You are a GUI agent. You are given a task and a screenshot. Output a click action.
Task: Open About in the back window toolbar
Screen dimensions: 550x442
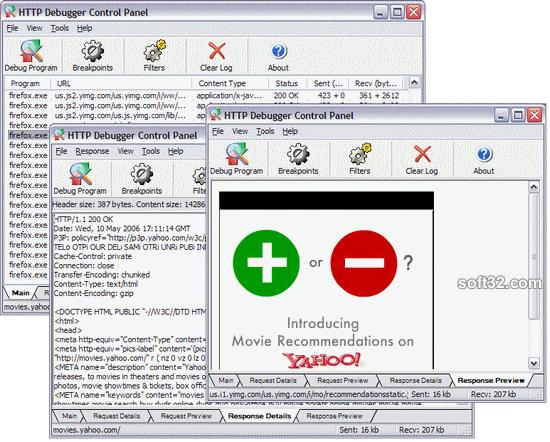pyautogui.click(x=279, y=56)
